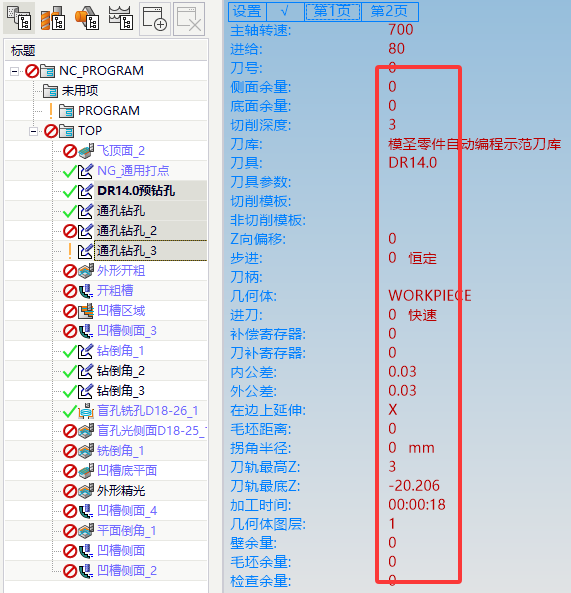Screen dimensions: 571x593
Task: Click the green check status of 钻倒角_2
Action: pyautogui.click(x=70, y=371)
